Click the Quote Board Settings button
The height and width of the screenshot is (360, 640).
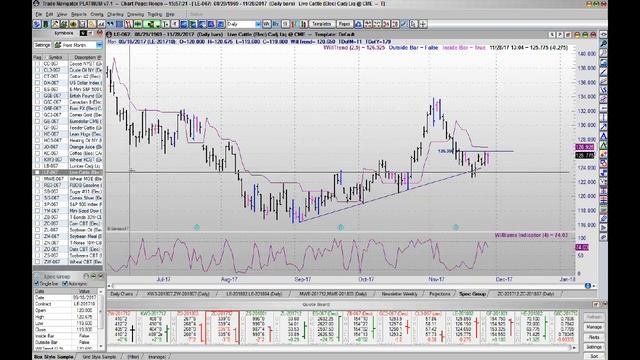tap(594, 347)
